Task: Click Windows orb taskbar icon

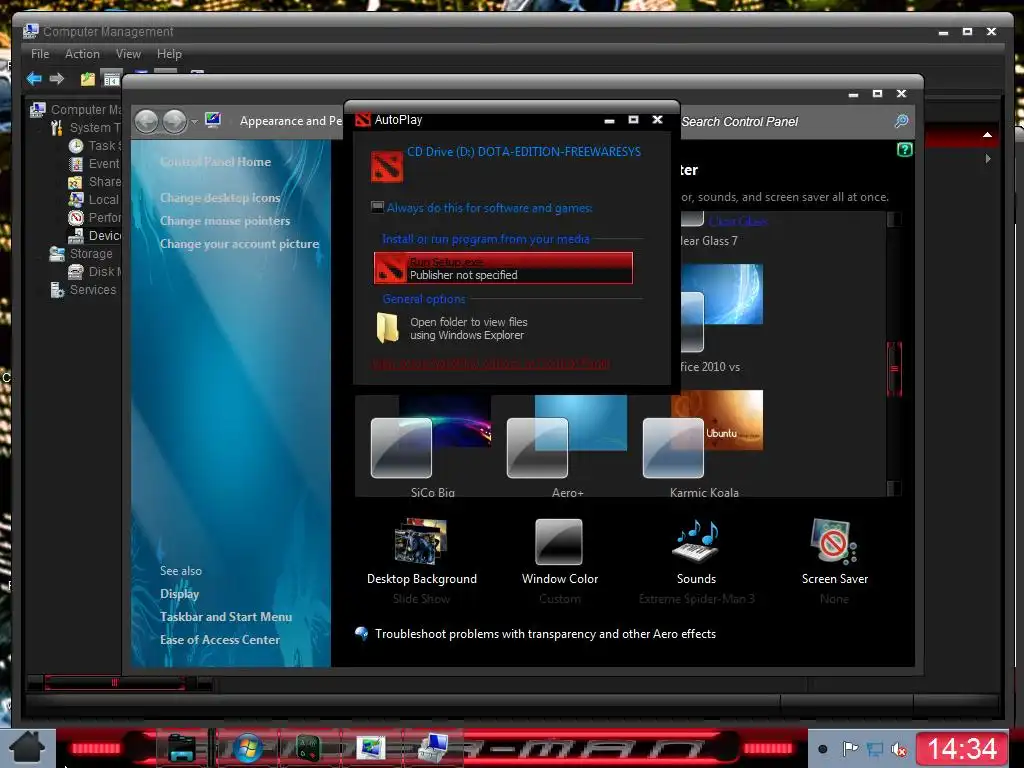Action: [x=247, y=748]
